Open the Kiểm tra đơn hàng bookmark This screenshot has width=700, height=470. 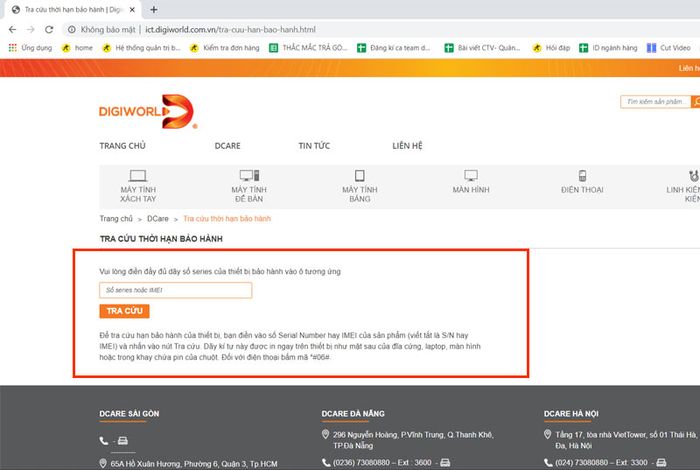225,48
